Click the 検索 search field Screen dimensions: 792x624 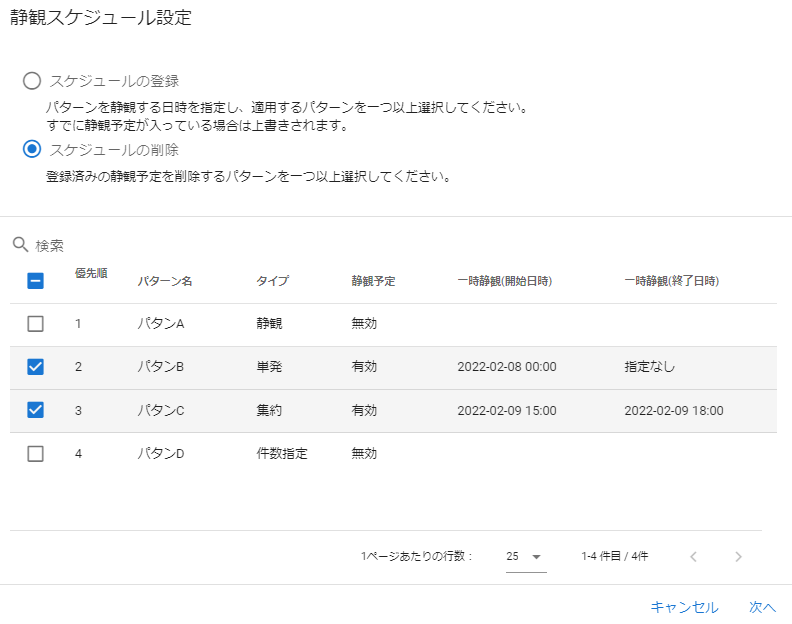200,245
